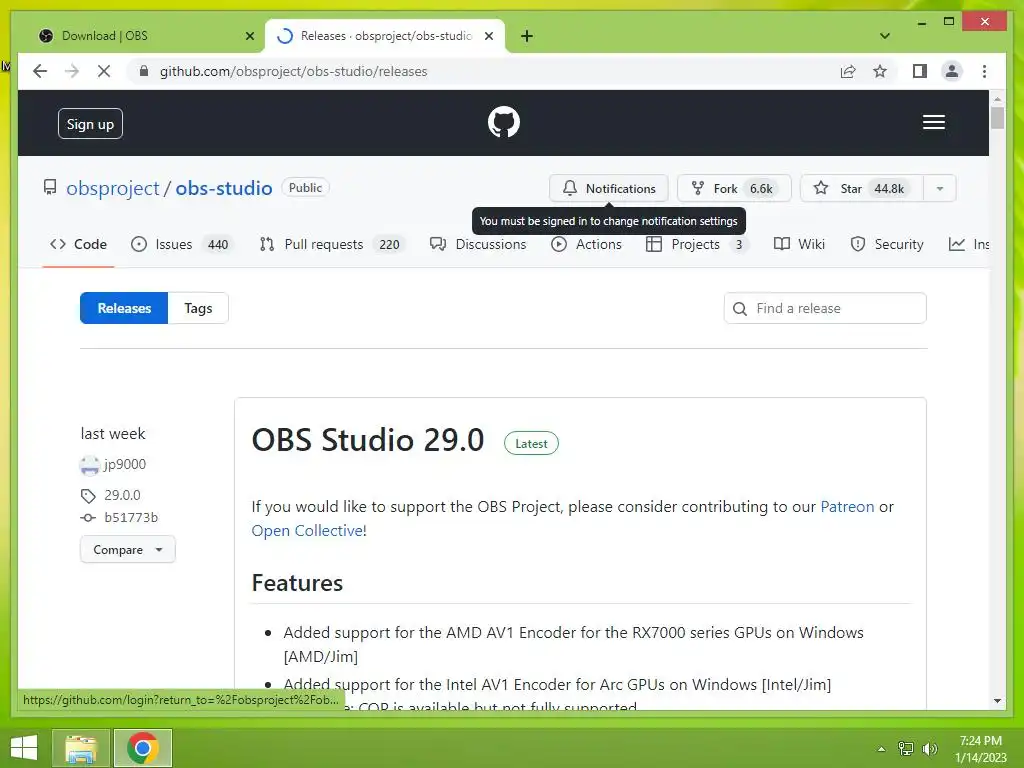
Task: Close the Download | OBS tab
Action: [249, 36]
